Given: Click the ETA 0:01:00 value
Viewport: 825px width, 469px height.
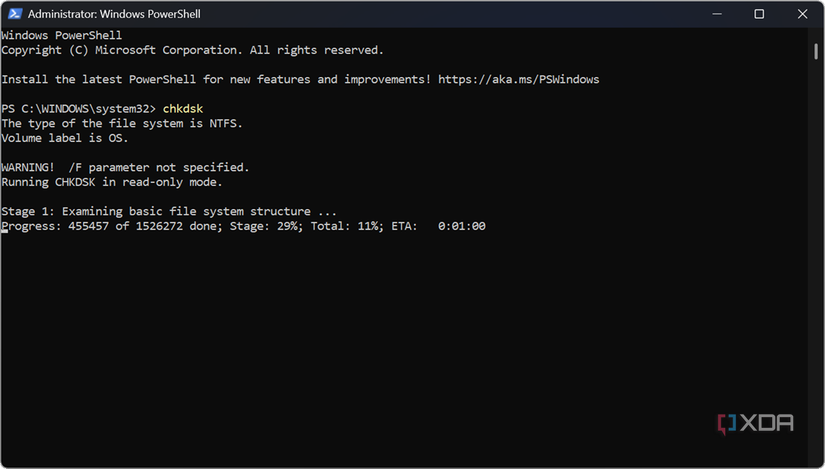Looking at the screenshot, I should click(461, 226).
